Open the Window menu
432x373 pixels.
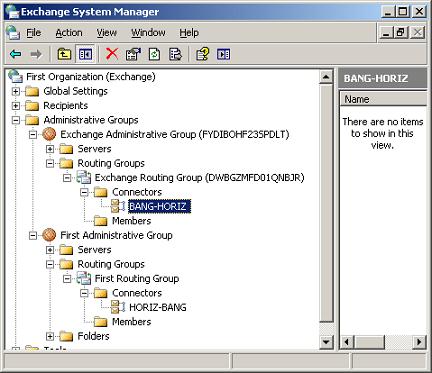click(148, 33)
